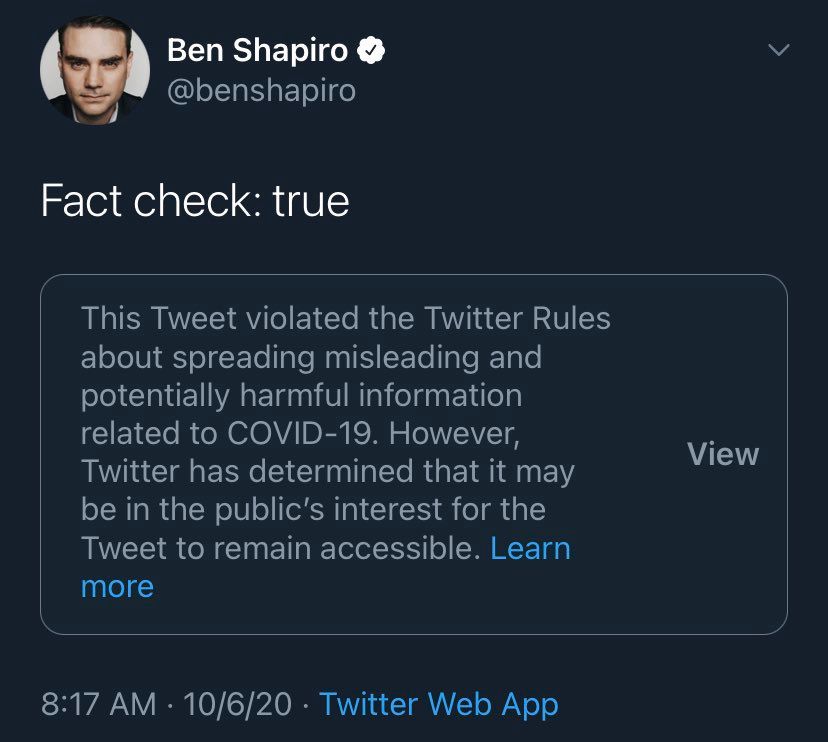Open the tweet options chevron menu
The width and height of the screenshot is (828, 742).
[777, 49]
